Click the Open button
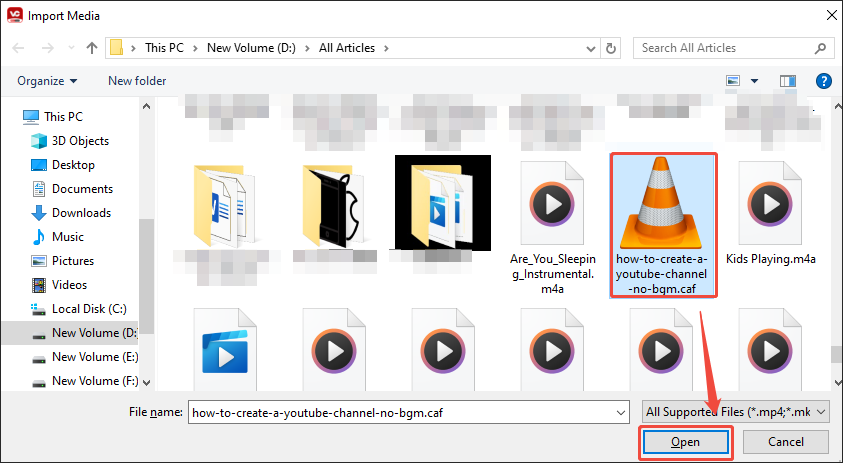The width and height of the screenshot is (843, 463). pos(685,442)
